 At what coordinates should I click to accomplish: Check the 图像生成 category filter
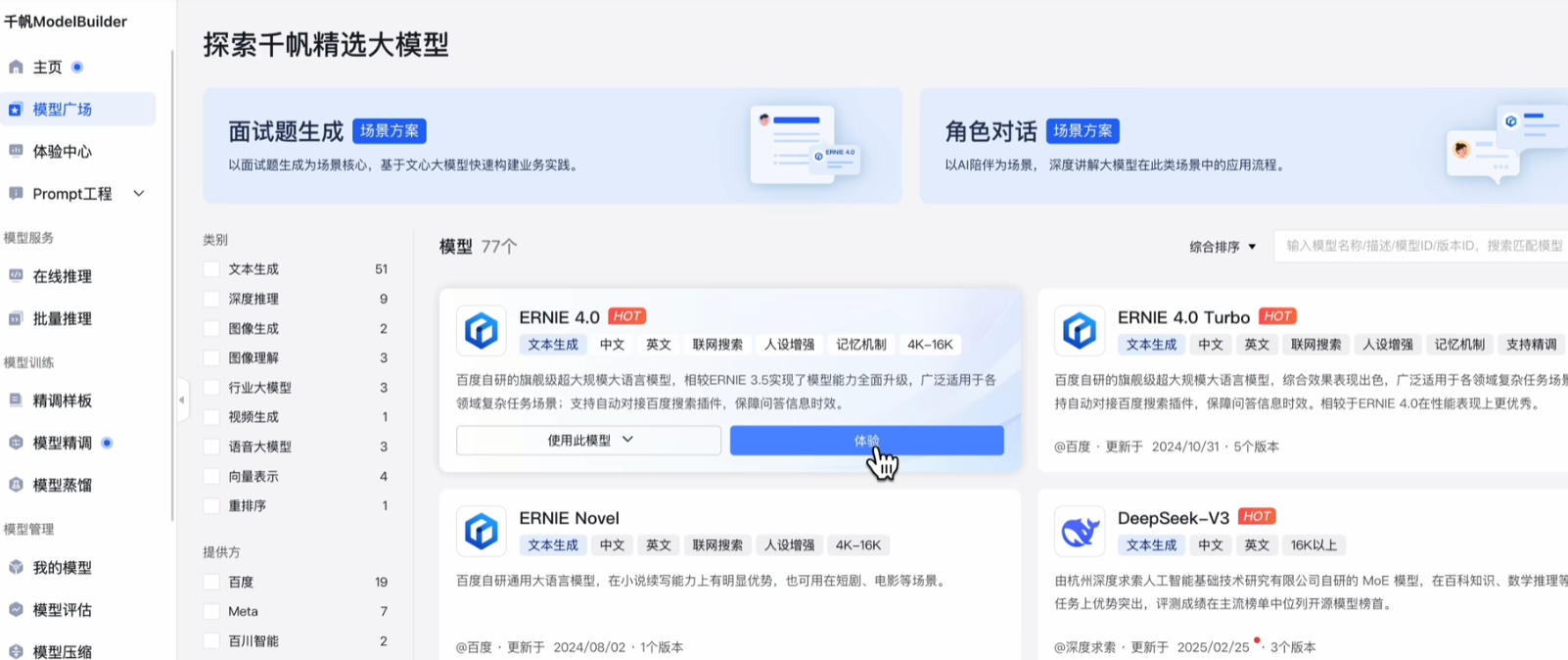tap(211, 328)
